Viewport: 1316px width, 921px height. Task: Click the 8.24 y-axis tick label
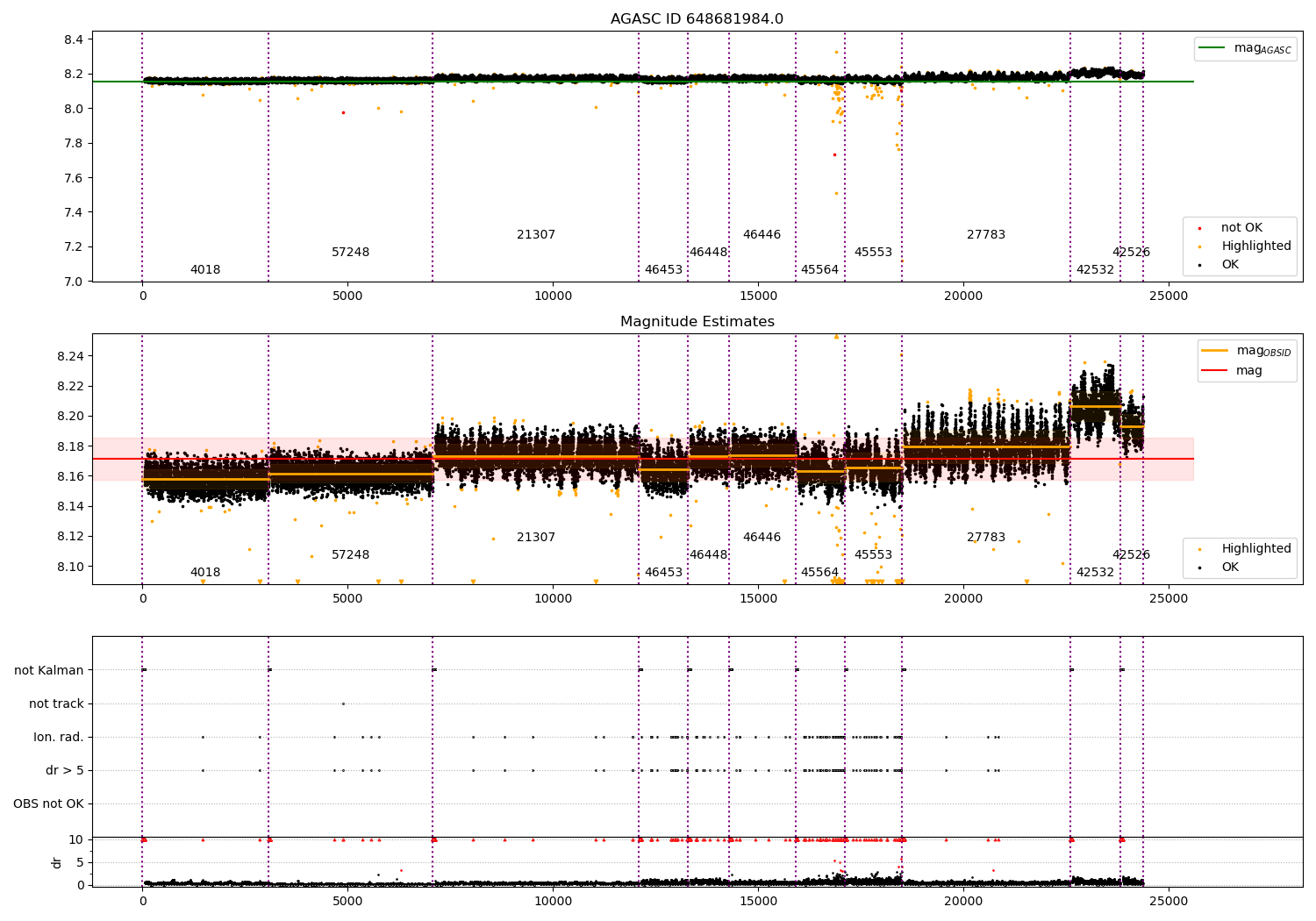point(70,356)
